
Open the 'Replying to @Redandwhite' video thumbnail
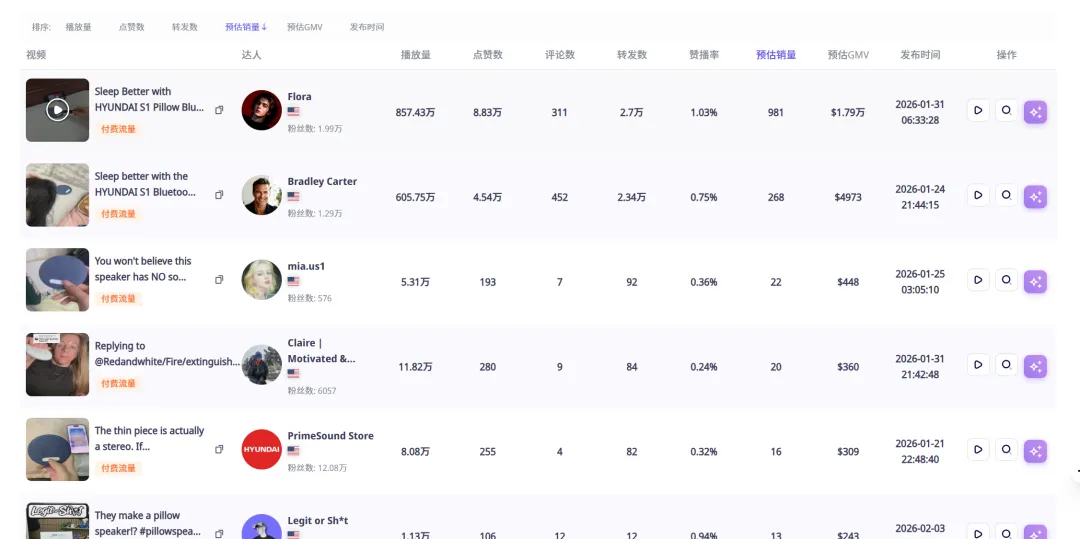[57, 365]
